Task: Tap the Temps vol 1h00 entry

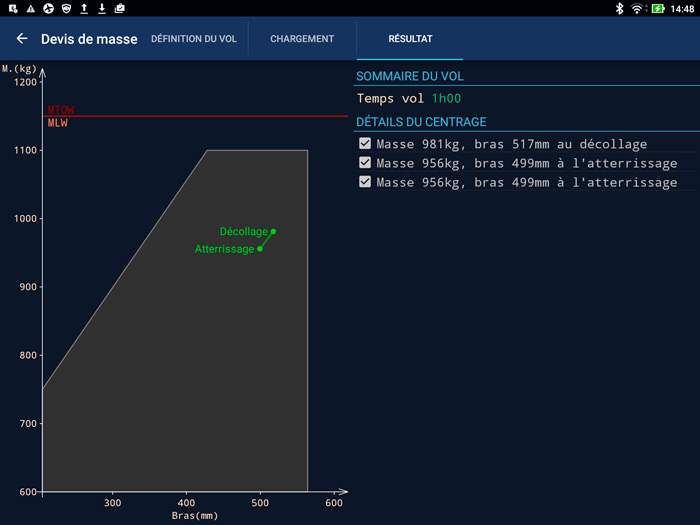Action: pyautogui.click(x=408, y=98)
